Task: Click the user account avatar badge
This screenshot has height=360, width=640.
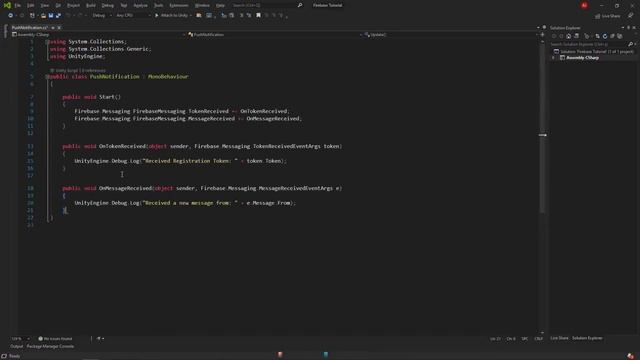Action: (584, 5)
